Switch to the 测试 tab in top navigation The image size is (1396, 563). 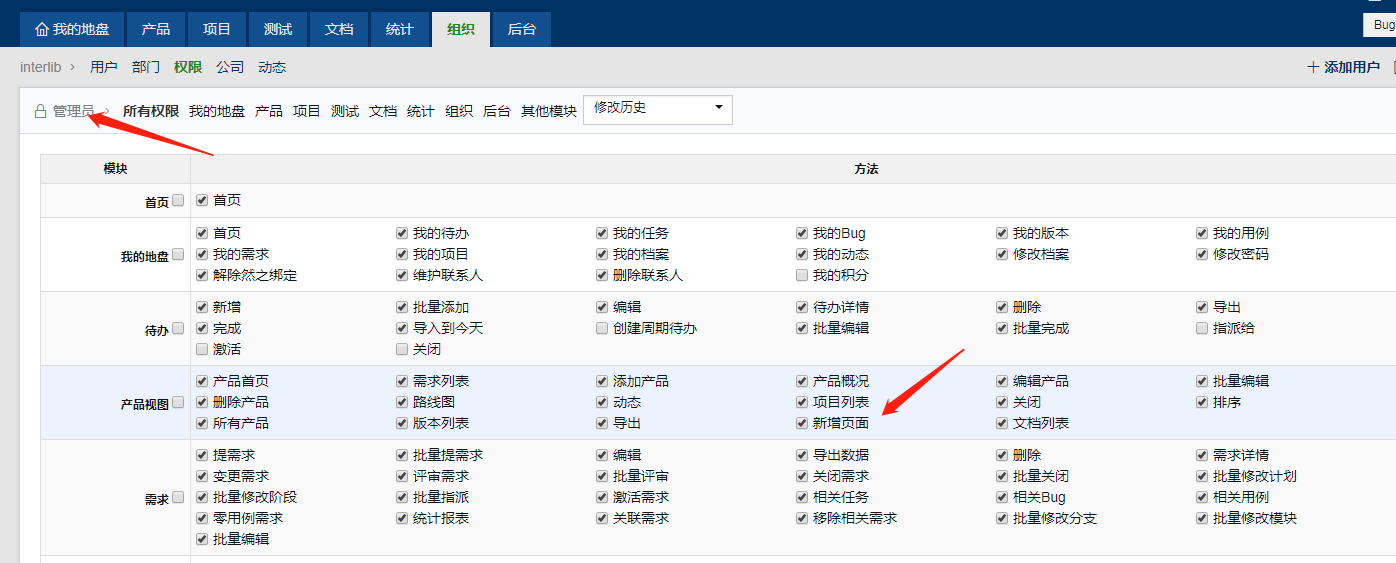pos(278,30)
